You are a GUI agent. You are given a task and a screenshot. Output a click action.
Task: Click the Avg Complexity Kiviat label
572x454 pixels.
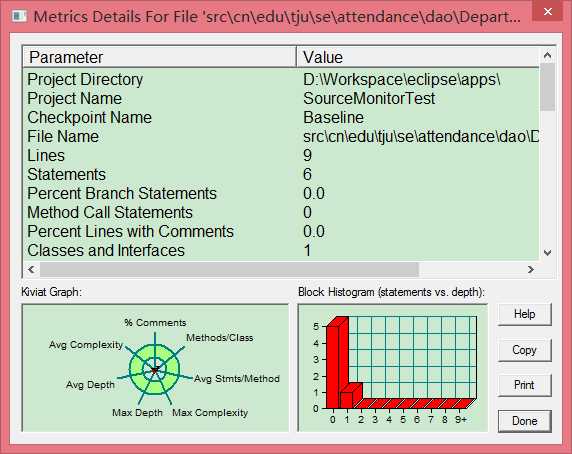(x=86, y=345)
